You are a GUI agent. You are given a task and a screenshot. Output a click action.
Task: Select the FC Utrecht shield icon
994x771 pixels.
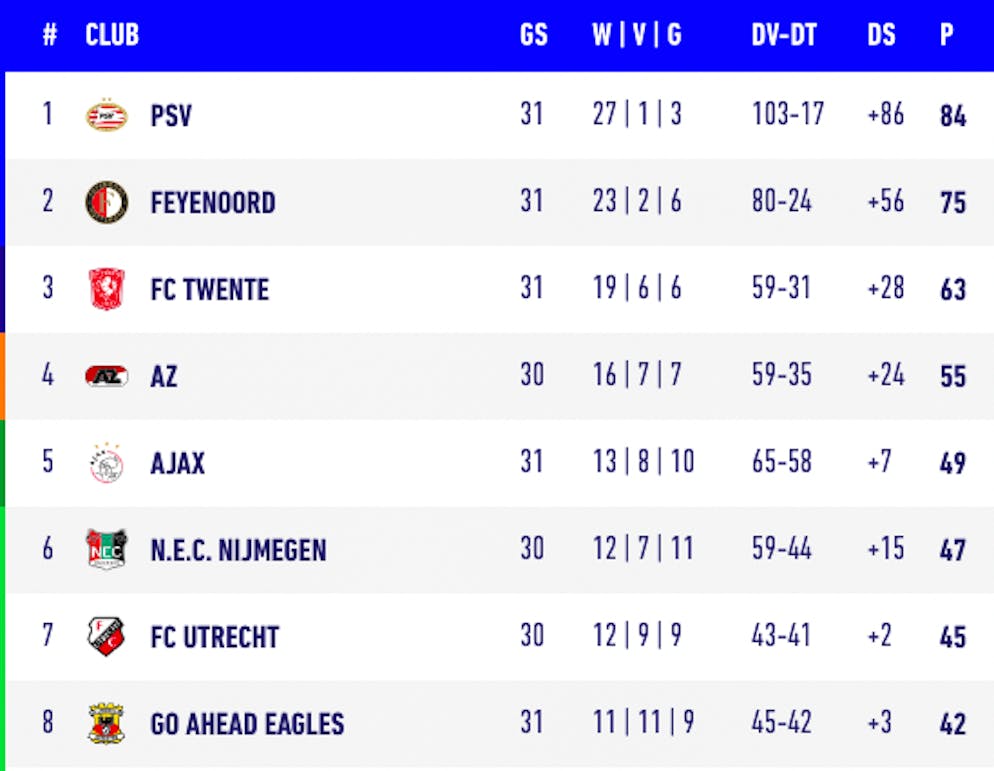pyautogui.click(x=106, y=637)
